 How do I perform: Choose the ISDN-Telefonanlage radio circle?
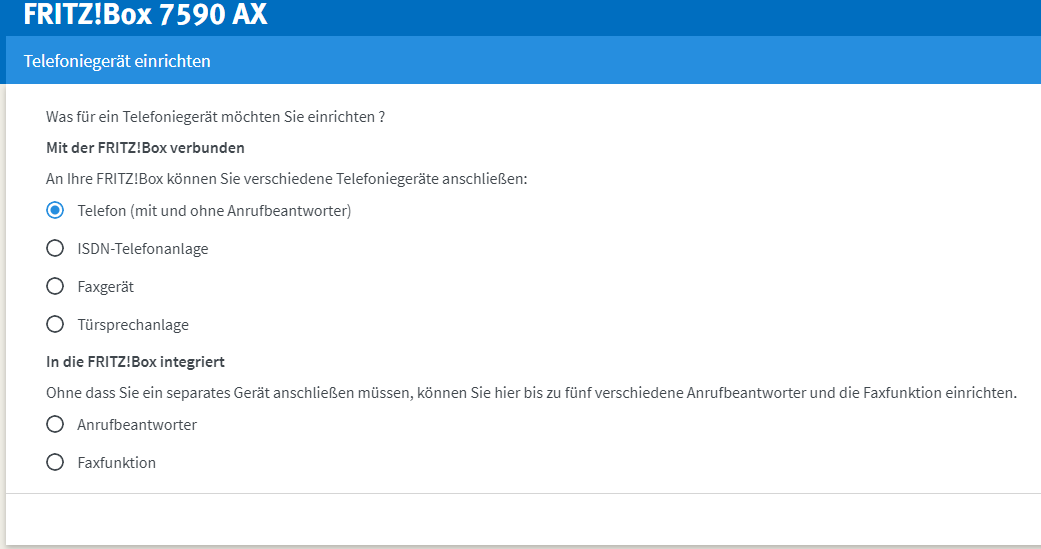pos(55,248)
